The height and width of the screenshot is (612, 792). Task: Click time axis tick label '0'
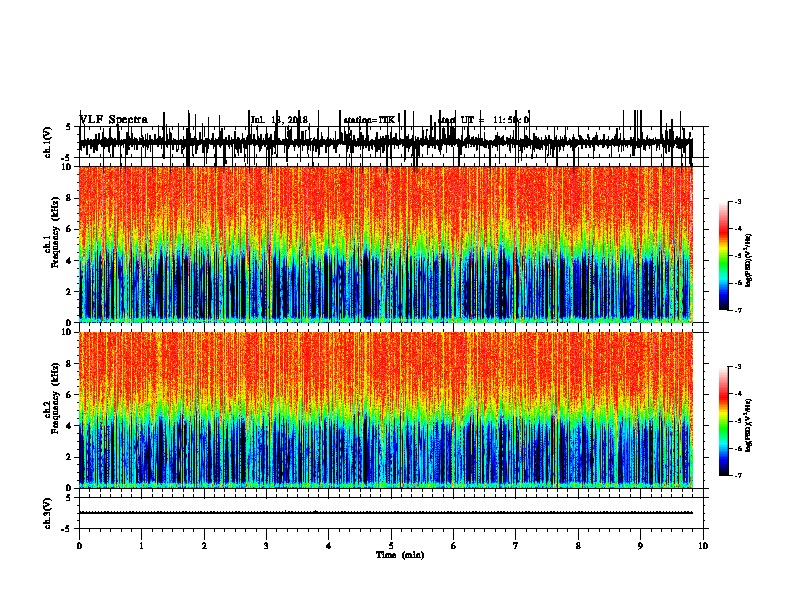pos(79,545)
